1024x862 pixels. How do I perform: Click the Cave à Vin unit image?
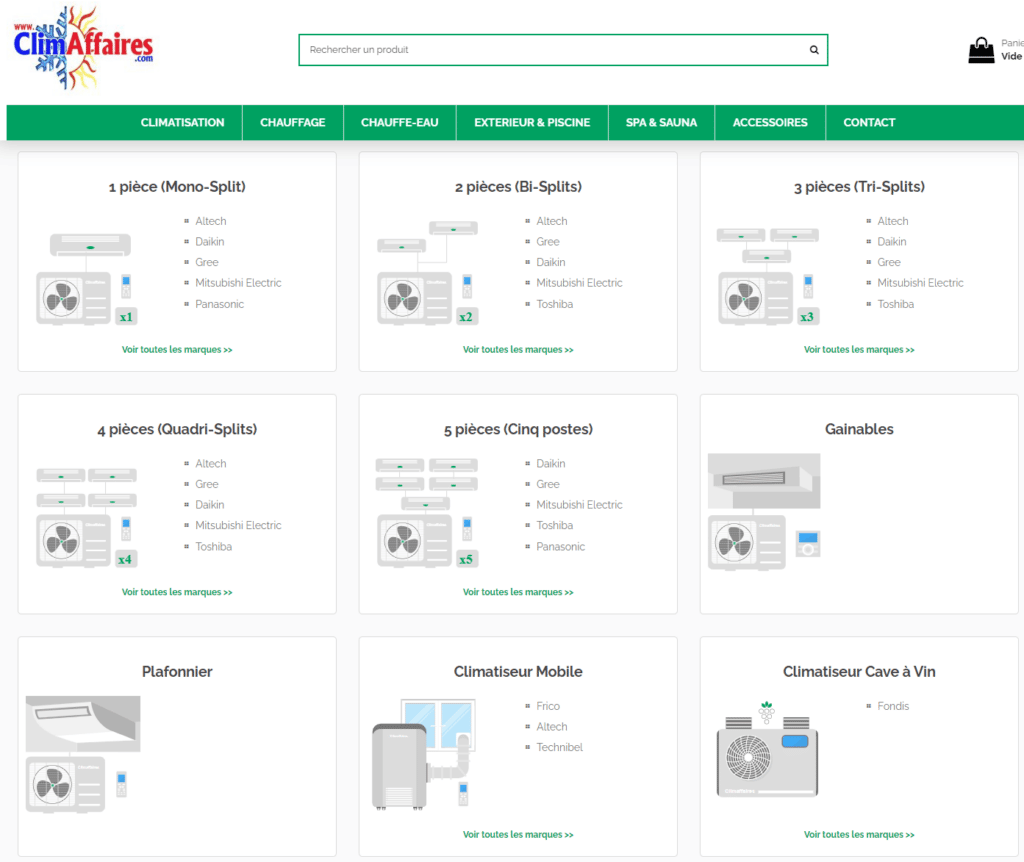[767, 750]
